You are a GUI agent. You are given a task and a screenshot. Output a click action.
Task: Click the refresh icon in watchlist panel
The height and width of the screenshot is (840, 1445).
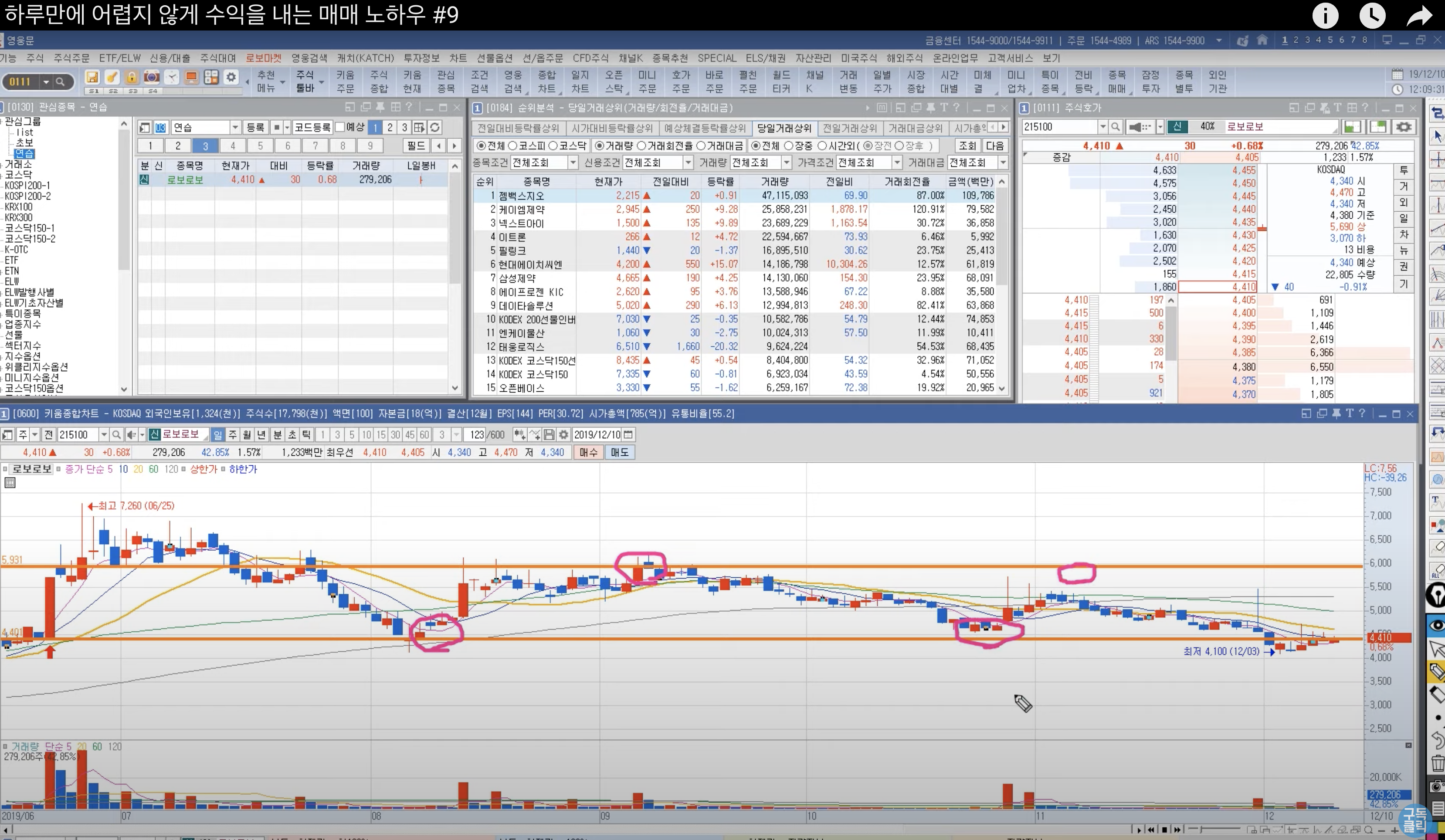(x=435, y=127)
